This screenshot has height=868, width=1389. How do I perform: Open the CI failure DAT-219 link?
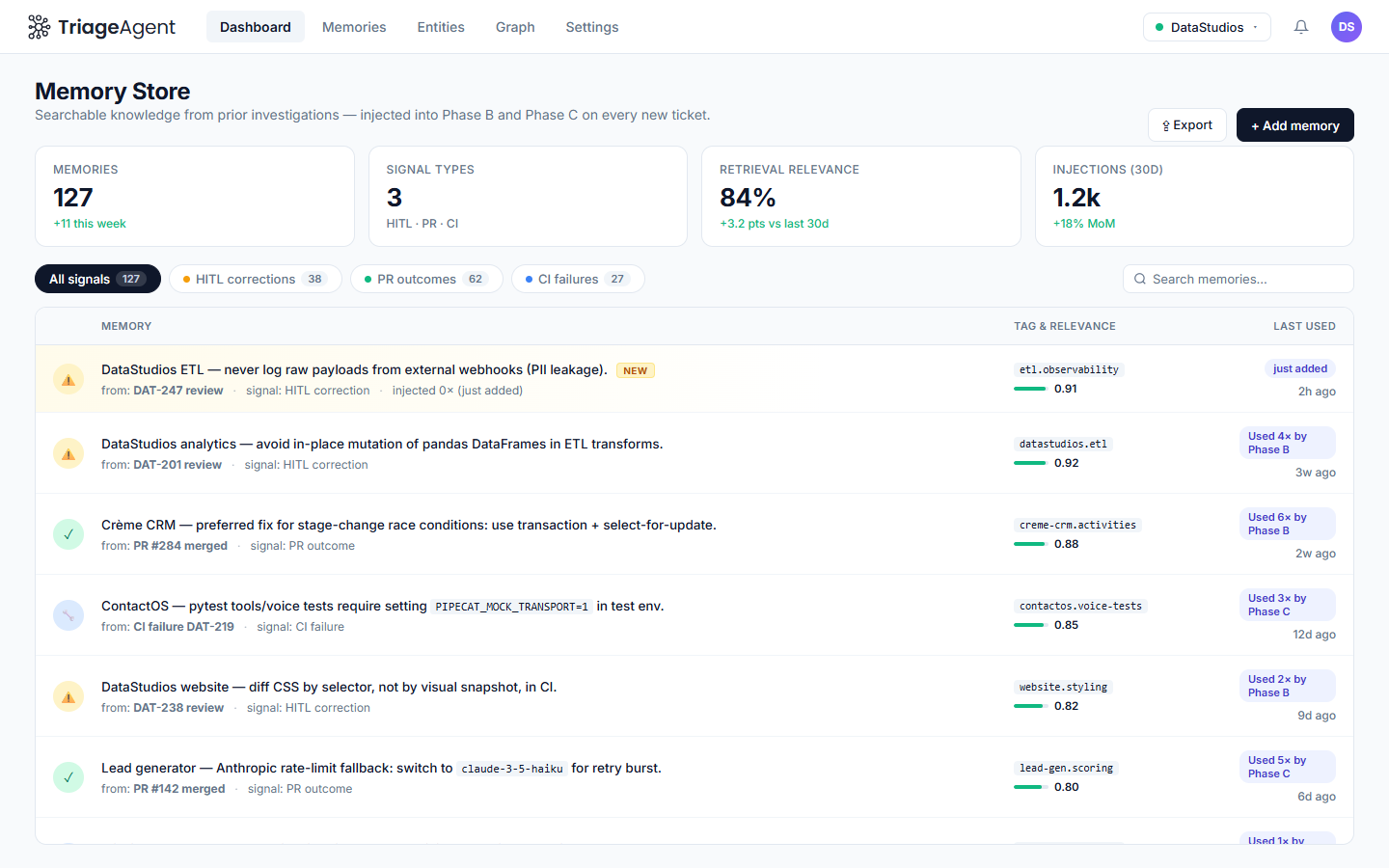tap(183, 627)
